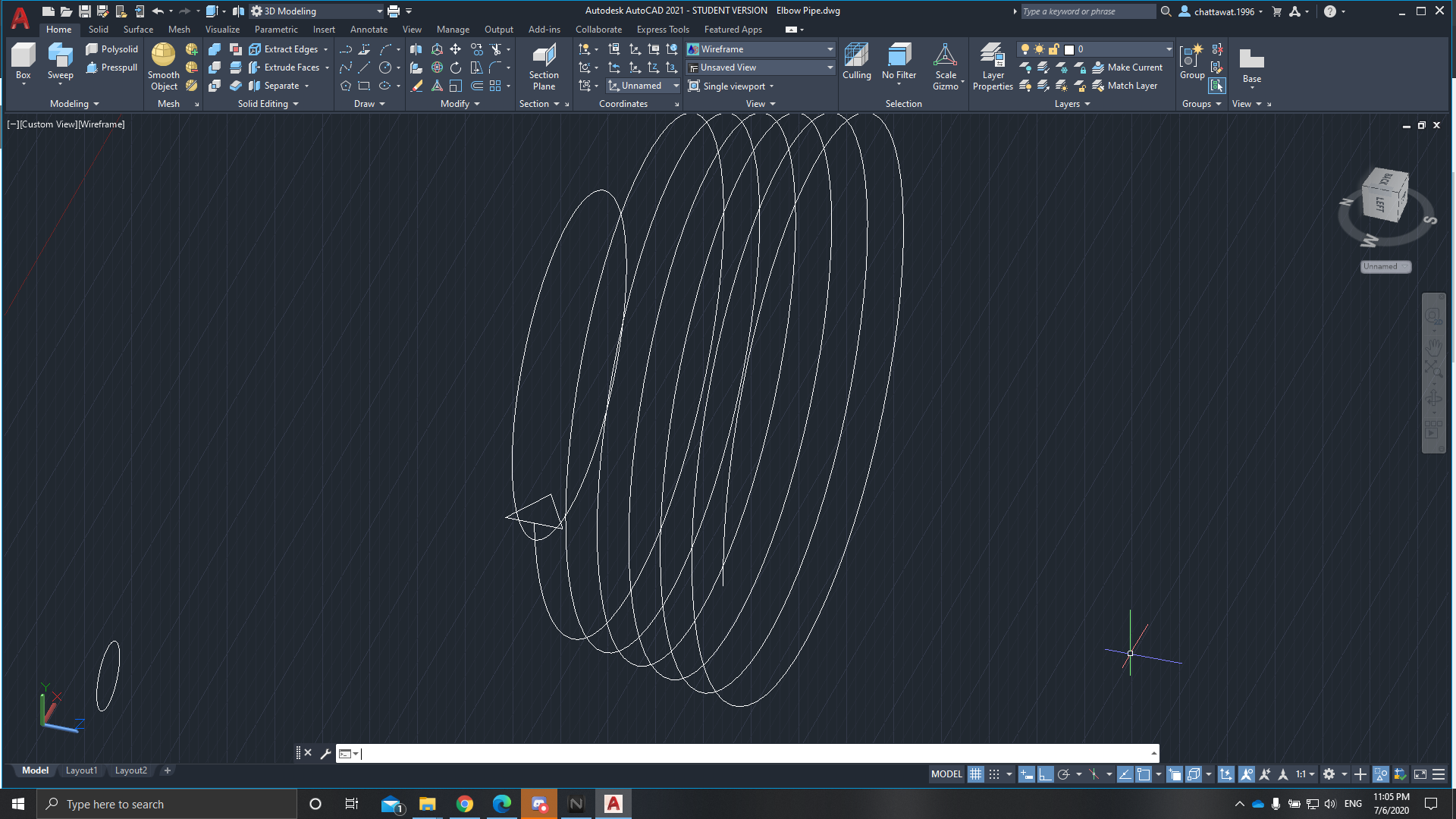Select the Box modeling tool
This screenshot has height=819, width=1456.
click(x=23, y=61)
